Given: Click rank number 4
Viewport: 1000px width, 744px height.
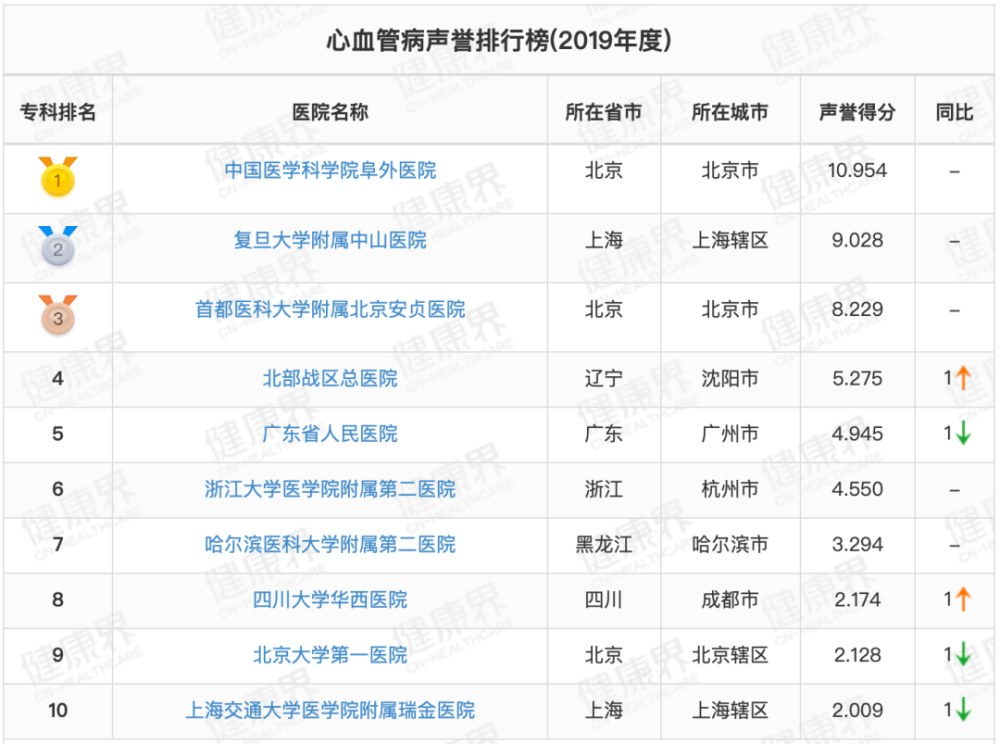Looking at the screenshot, I should pyautogui.click(x=58, y=378).
